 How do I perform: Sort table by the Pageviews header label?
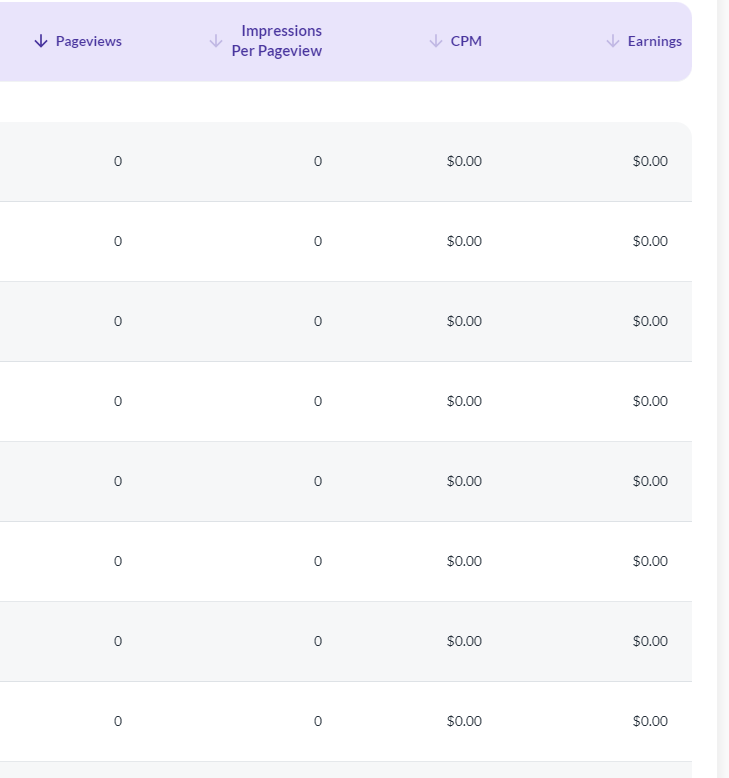(88, 41)
